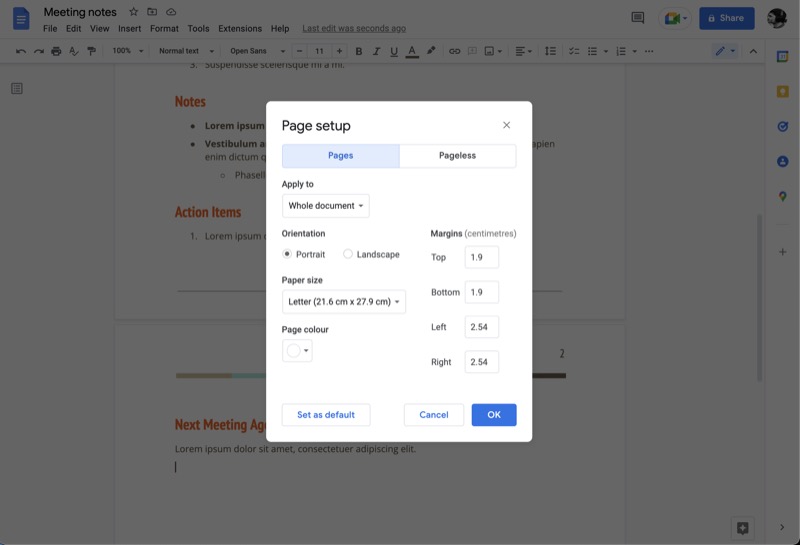Close the Page setup dialog
800x545 pixels.
[x=507, y=125]
